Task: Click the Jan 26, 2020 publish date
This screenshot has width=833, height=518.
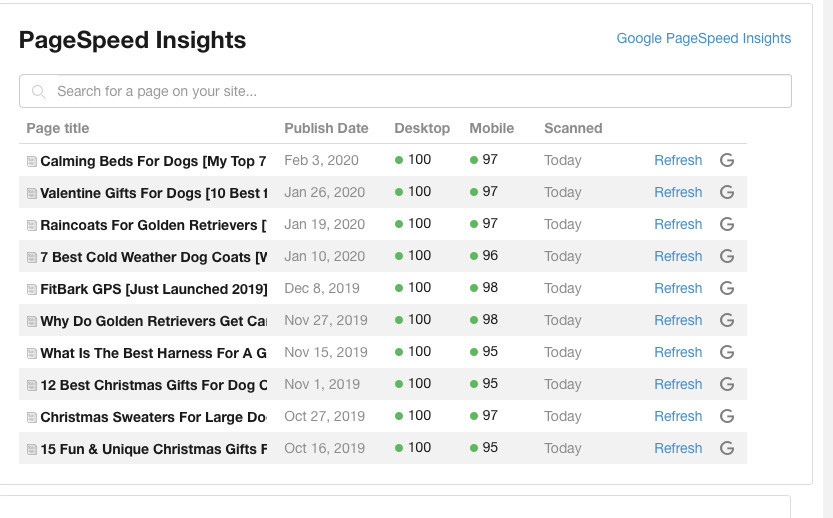Action: click(x=325, y=192)
